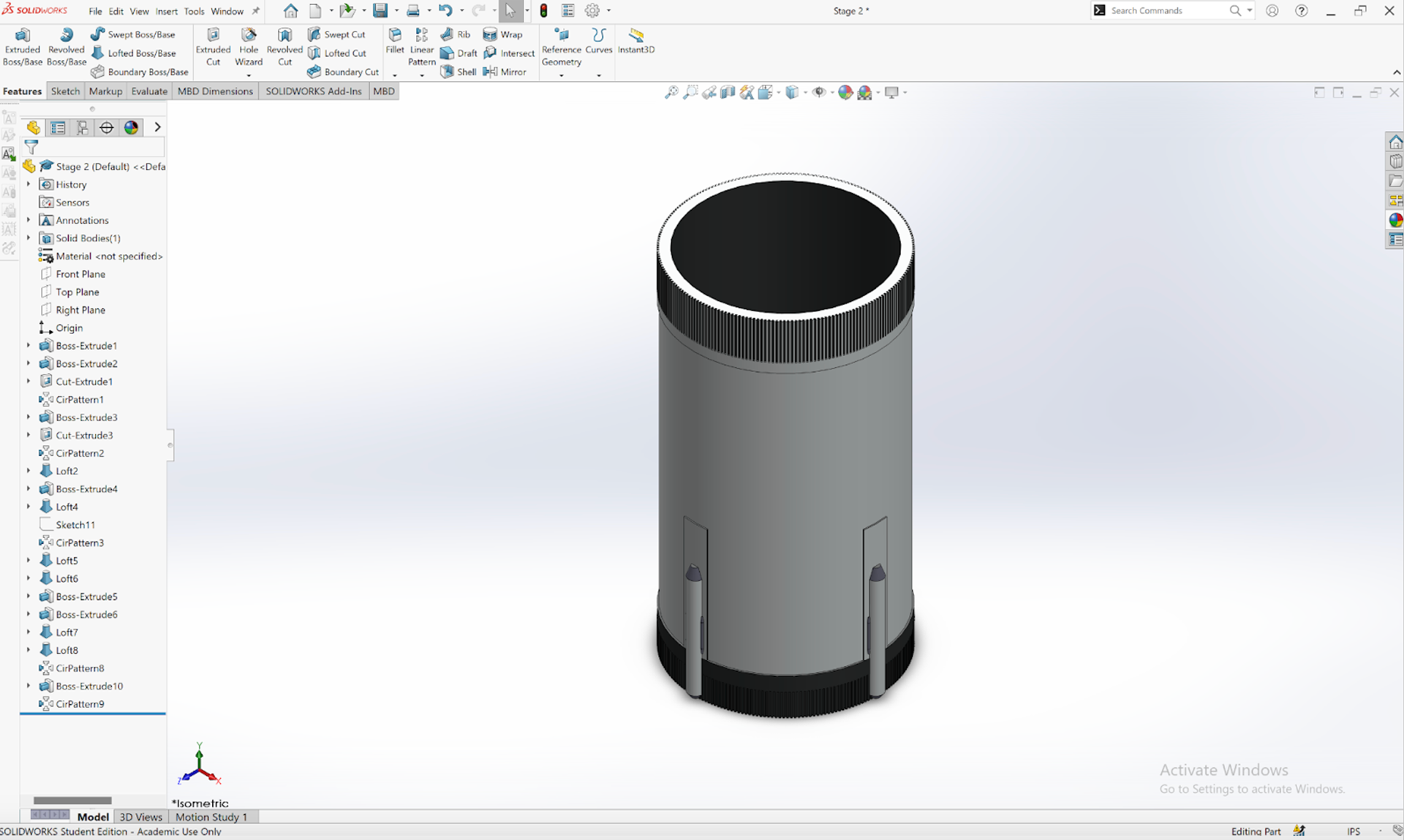Screen dimensions: 1404x840
Task: Open the Appearances color ball in task pane
Action: [x=1395, y=219]
